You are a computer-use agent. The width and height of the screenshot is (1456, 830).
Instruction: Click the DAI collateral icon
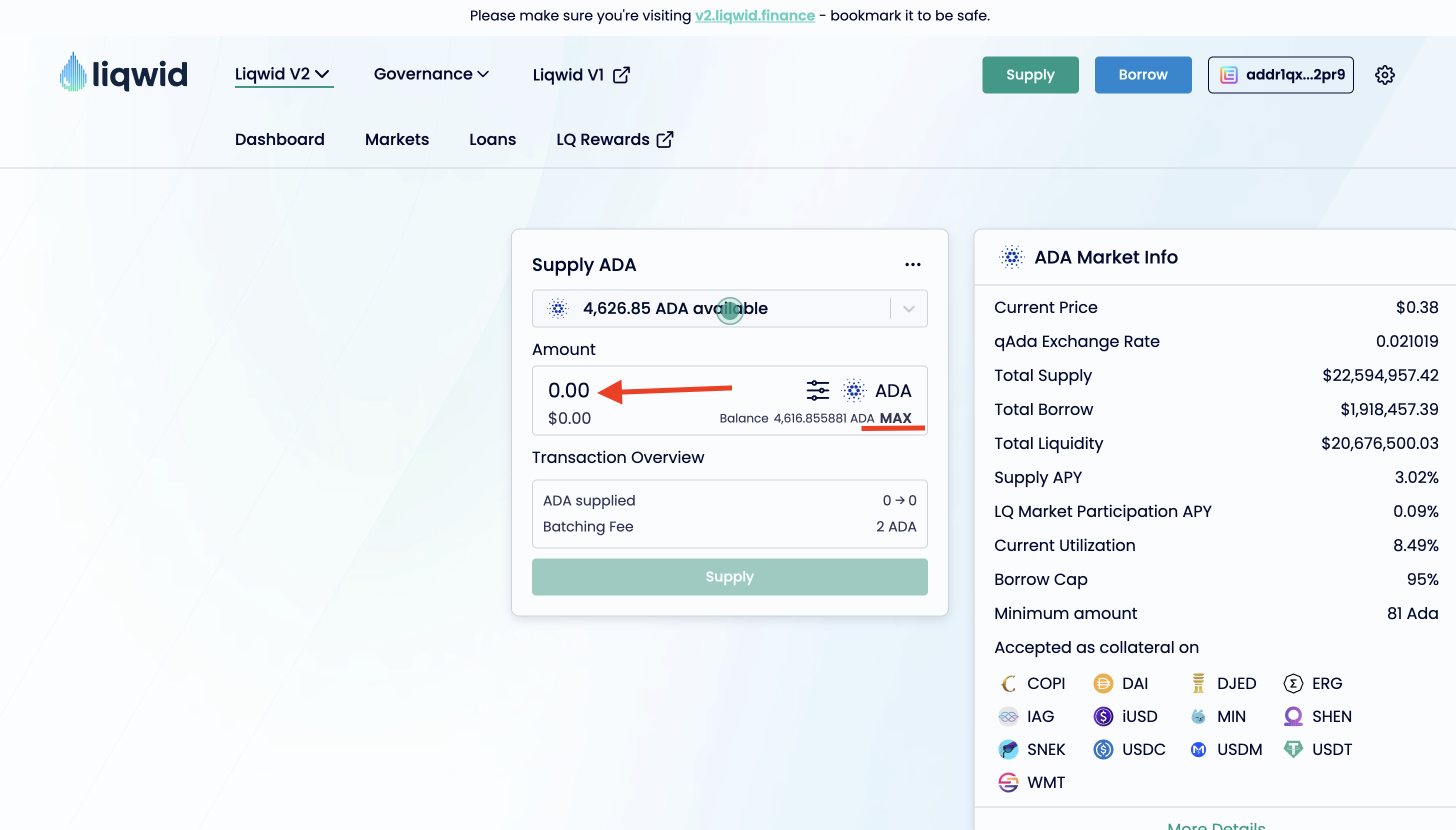[1103, 683]
